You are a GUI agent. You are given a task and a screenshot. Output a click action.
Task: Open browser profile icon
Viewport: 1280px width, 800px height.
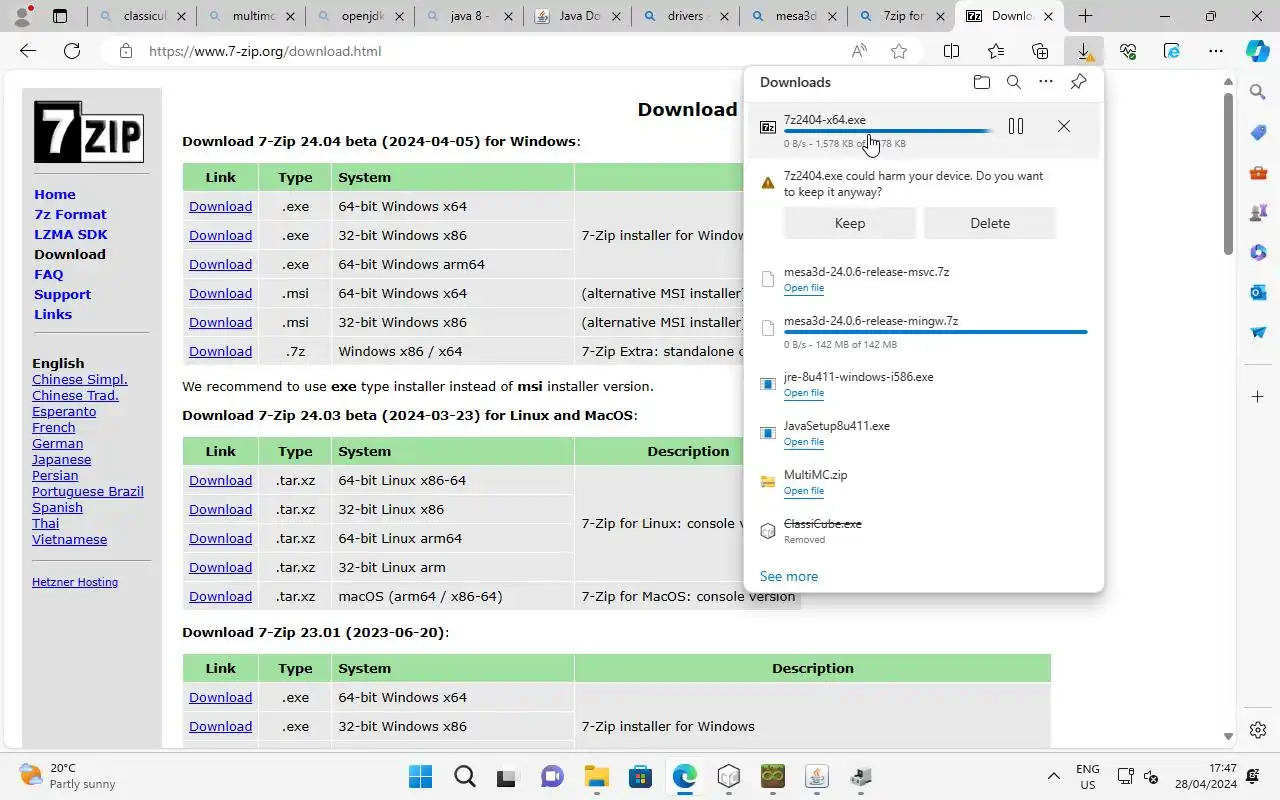(22, 16)
